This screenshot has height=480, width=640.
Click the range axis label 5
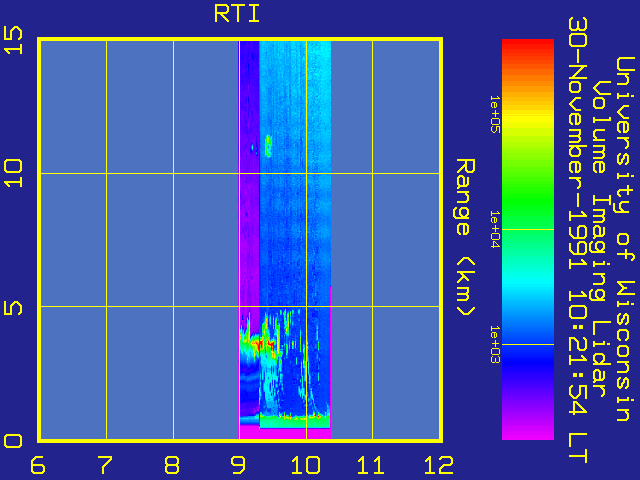coord(13,308)
